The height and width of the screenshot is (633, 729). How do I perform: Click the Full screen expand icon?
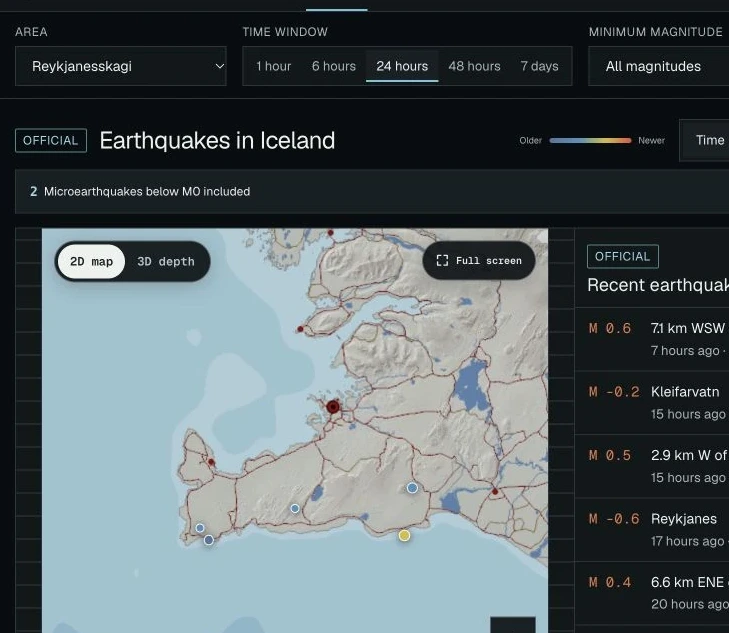point(442,261)
